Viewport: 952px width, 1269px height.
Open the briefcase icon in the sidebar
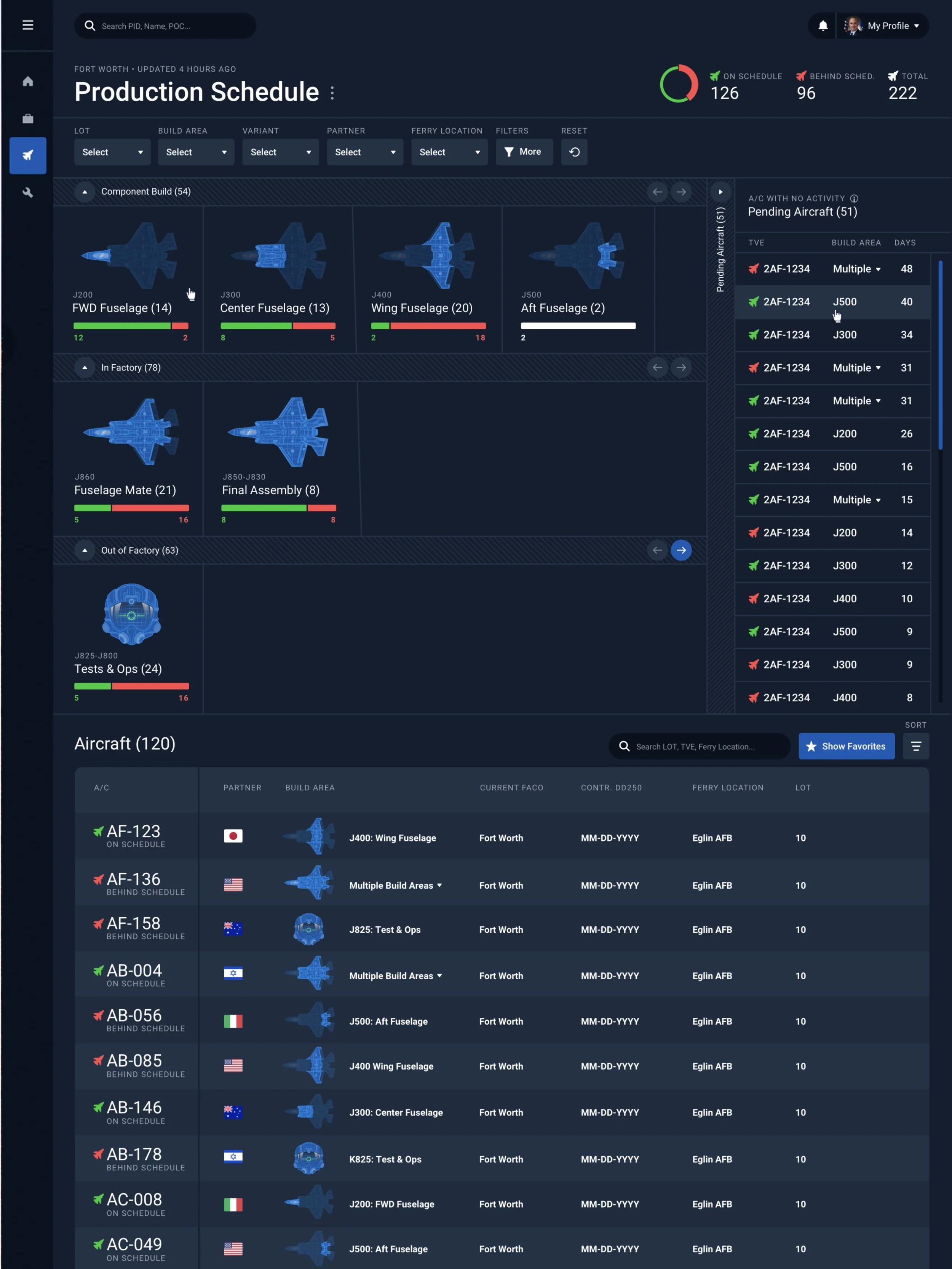click(x=27, y=119)
